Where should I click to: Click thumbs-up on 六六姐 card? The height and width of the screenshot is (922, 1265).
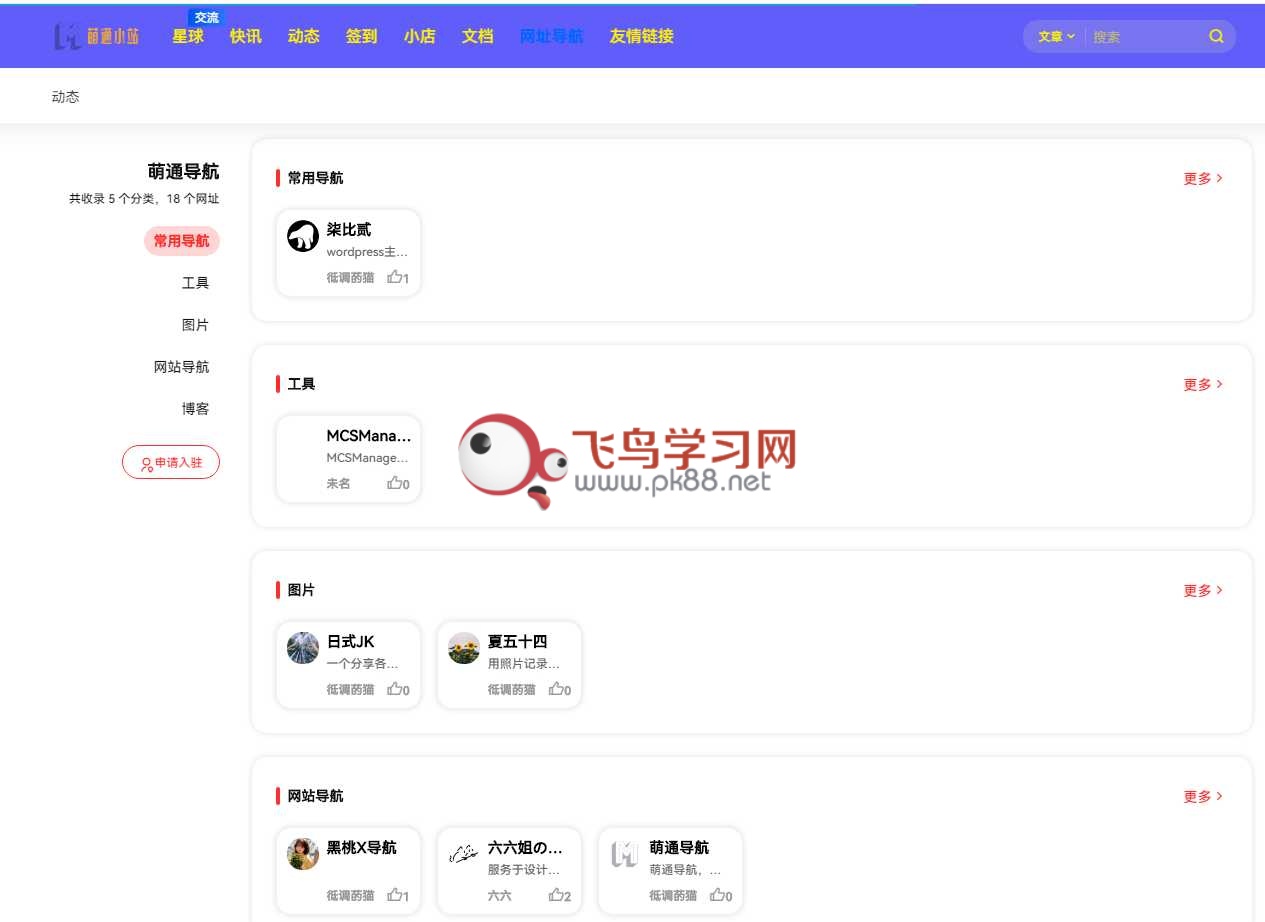click(x=558, y=896)
